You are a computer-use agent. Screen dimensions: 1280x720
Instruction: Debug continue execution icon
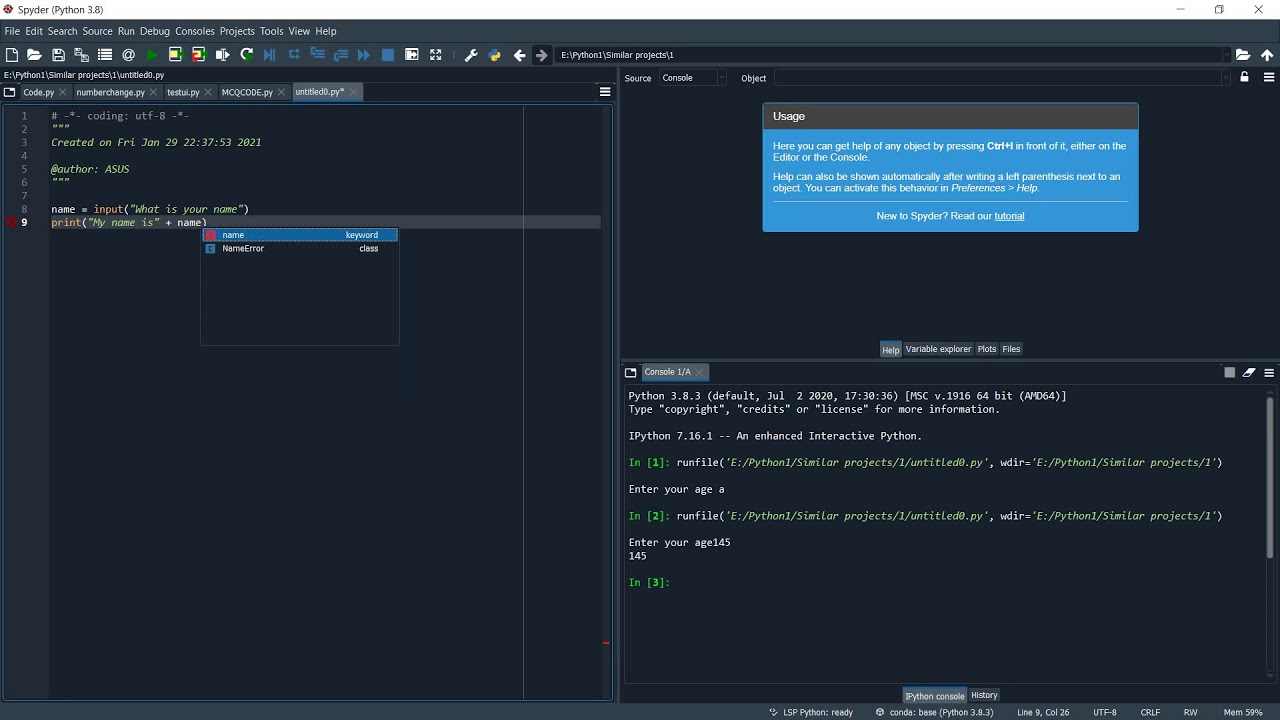tap(364, 55)
